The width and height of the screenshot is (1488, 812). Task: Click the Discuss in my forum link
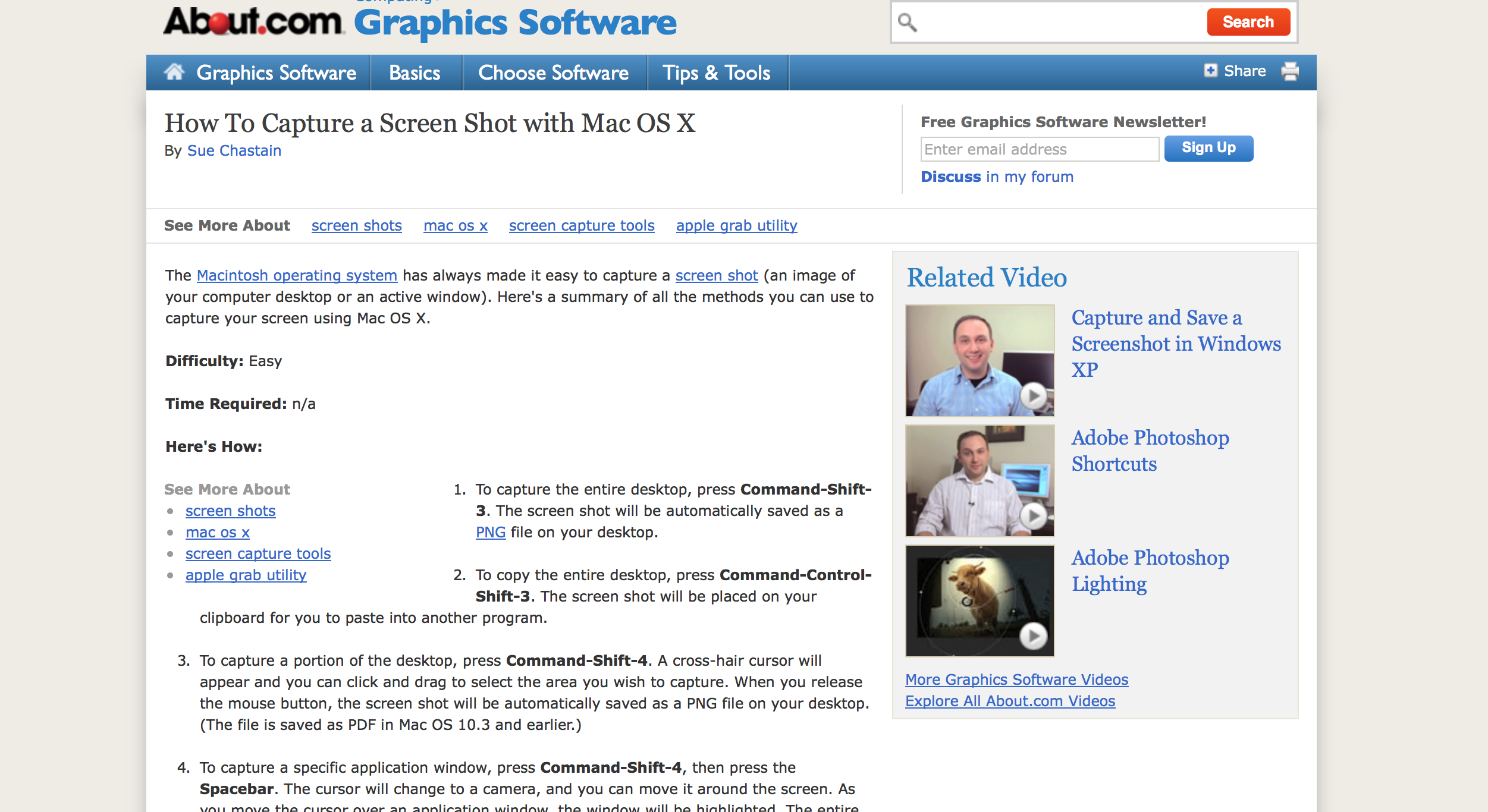coord(997,177)
